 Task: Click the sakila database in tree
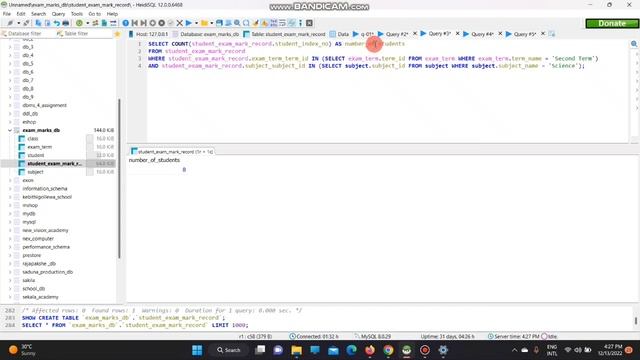click(x=29, y=280)
